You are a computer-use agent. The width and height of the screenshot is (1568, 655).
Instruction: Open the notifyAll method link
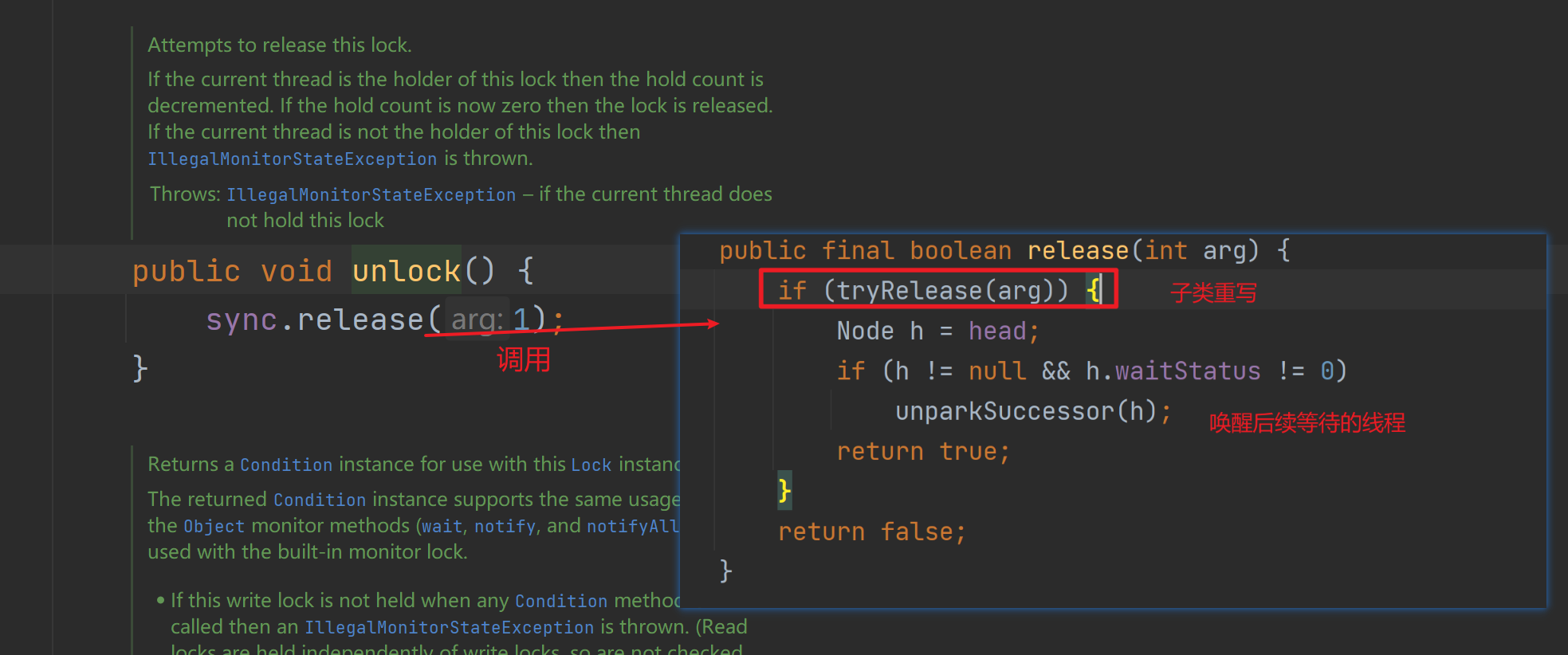click(x=633, y=526)
